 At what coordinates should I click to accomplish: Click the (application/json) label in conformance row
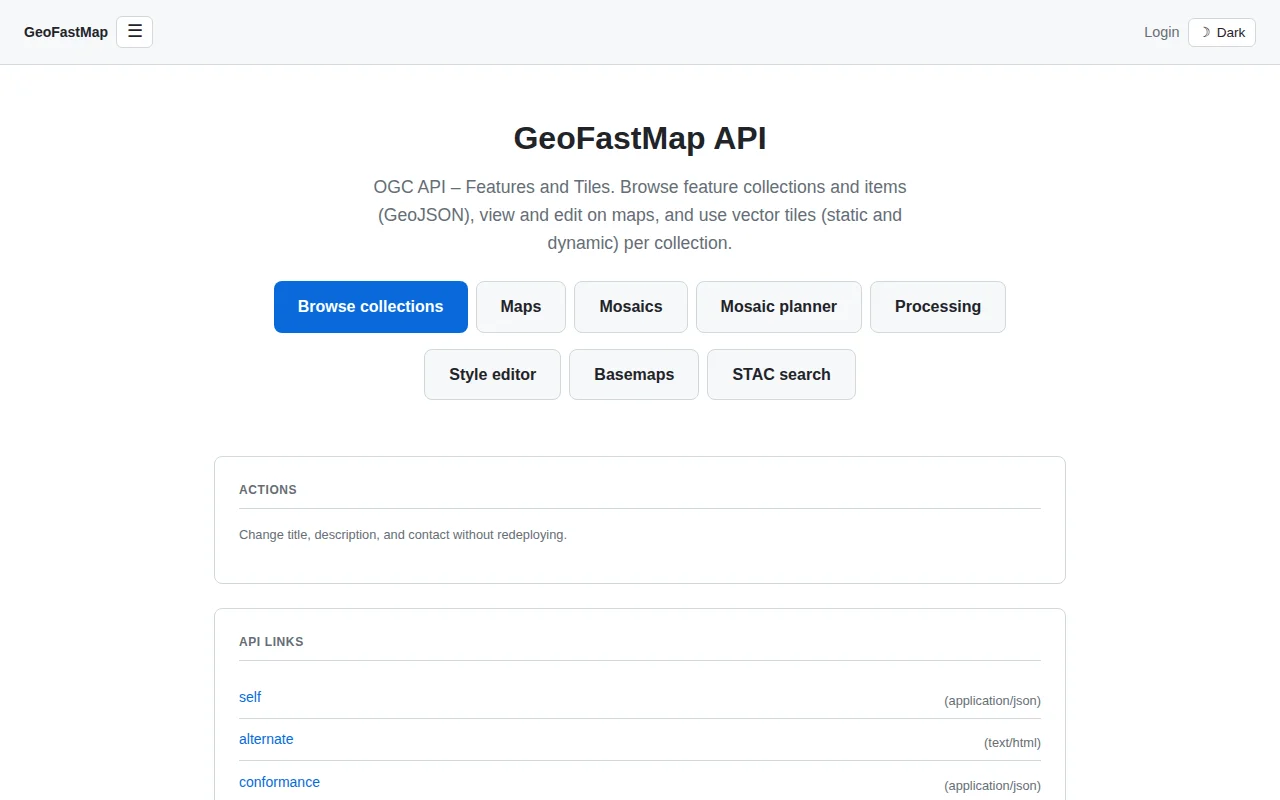point(992,786)
